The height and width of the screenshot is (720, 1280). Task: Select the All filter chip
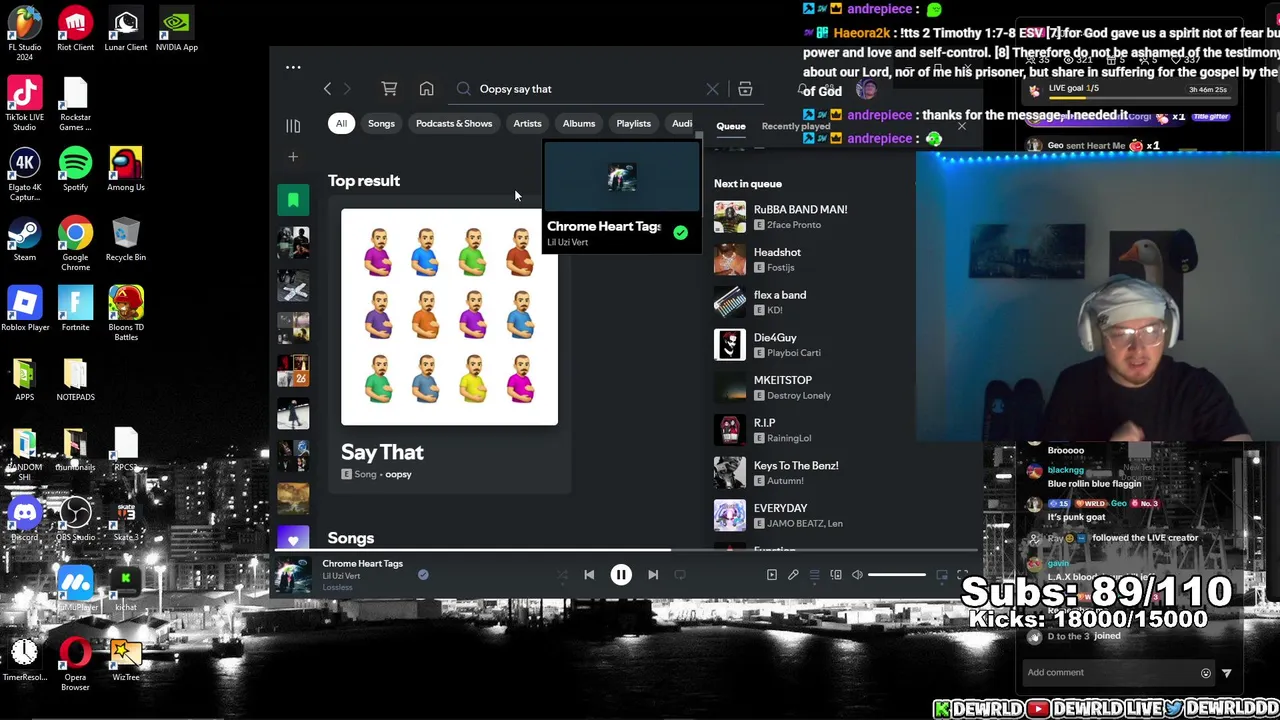pos(341,124)
